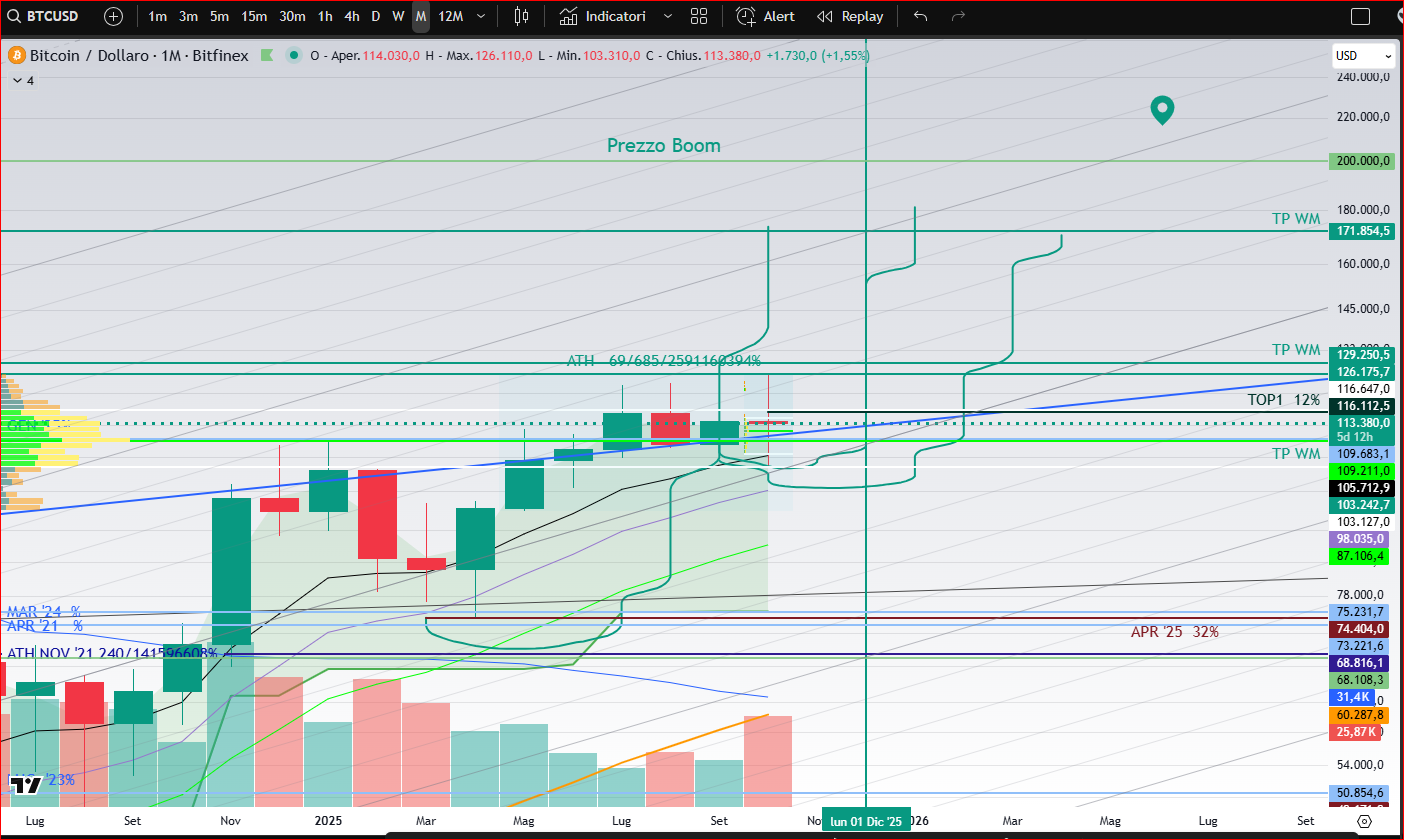Expand the timeframe interval dropdown arrow
Image resolution: width=1404 pixels, height=840 pixels.
coord(481,16)
